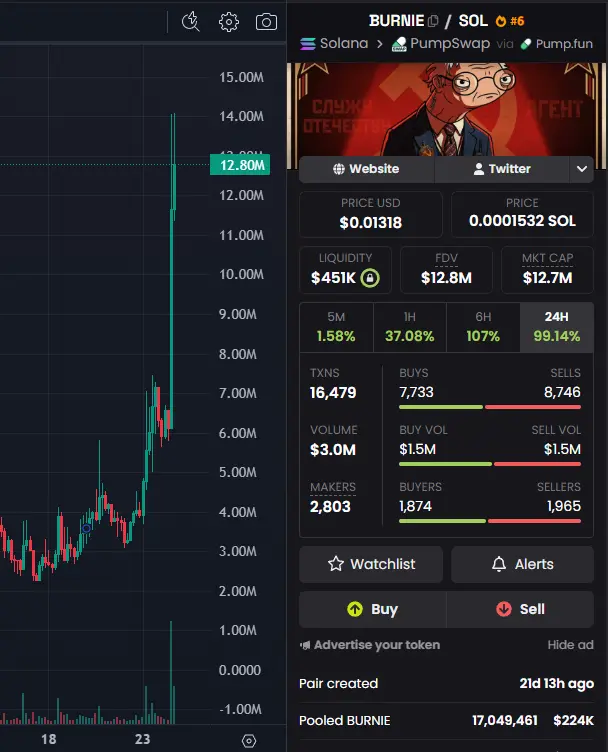Click the Sell button
The image size is (608, 752).
coord(520,609)
